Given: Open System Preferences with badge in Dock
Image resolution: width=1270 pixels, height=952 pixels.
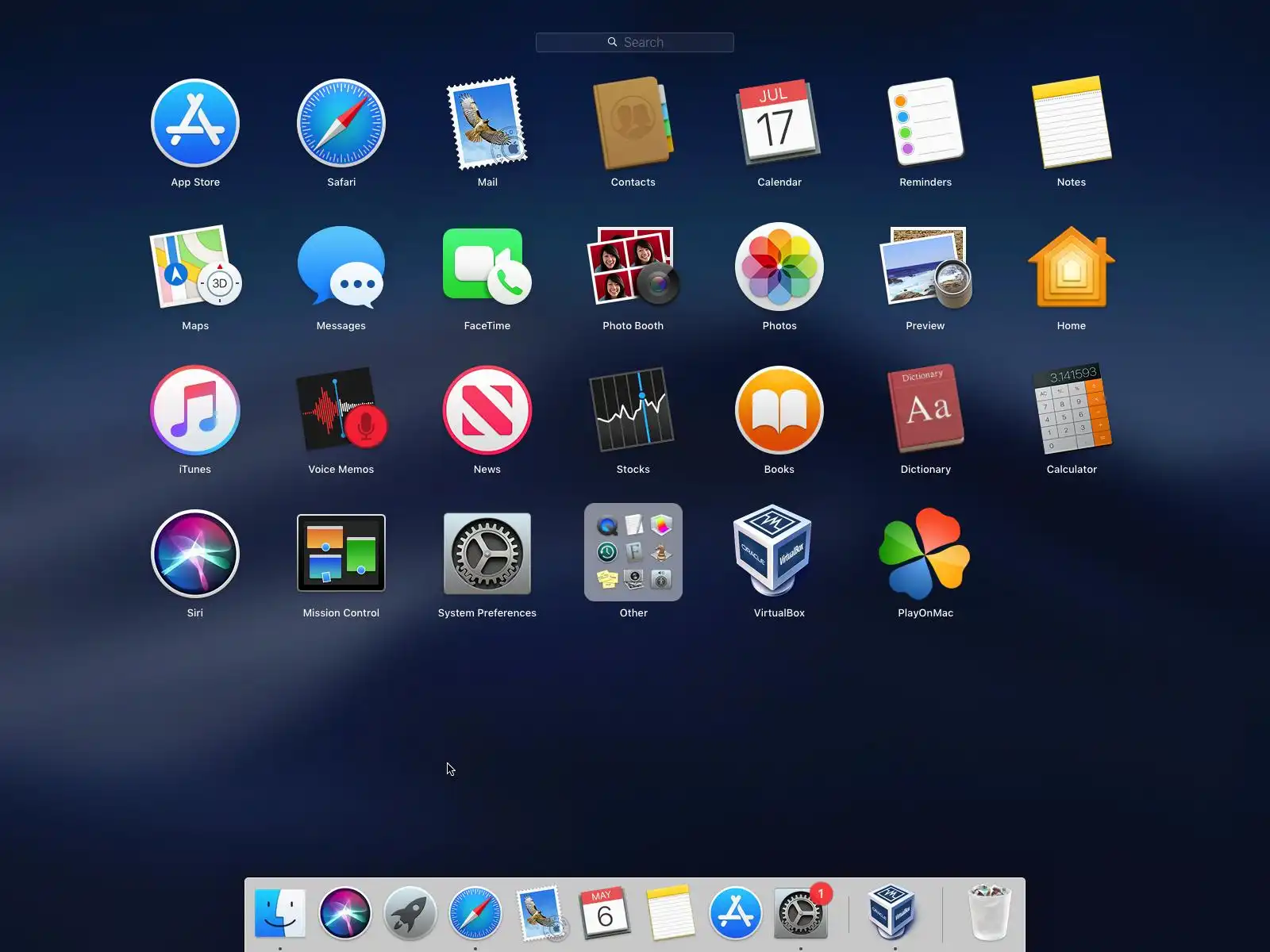Looking at the screenshot, I should 801,913.
